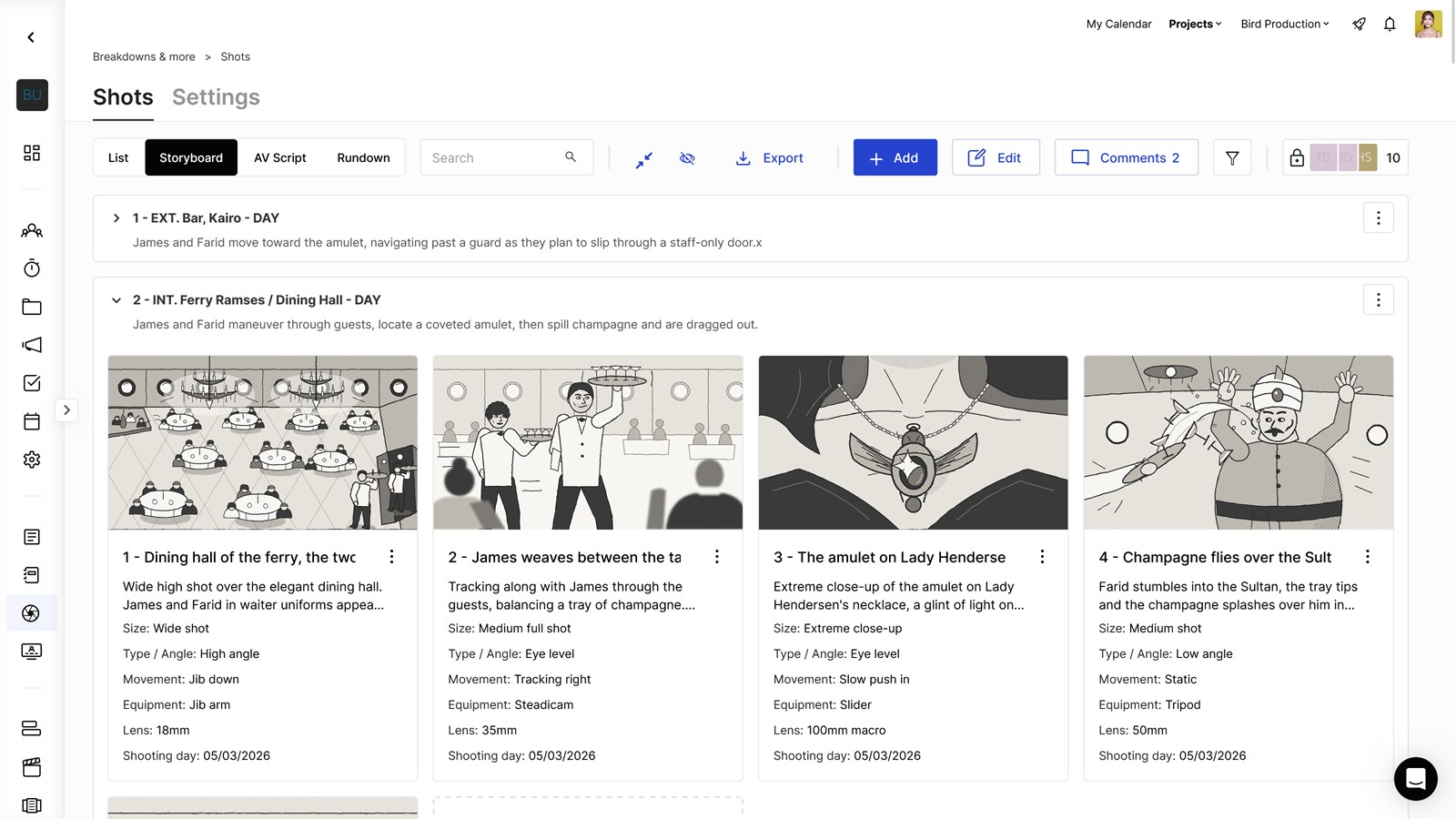Click the lock icon next to avatars

[x=1297, y=157]
